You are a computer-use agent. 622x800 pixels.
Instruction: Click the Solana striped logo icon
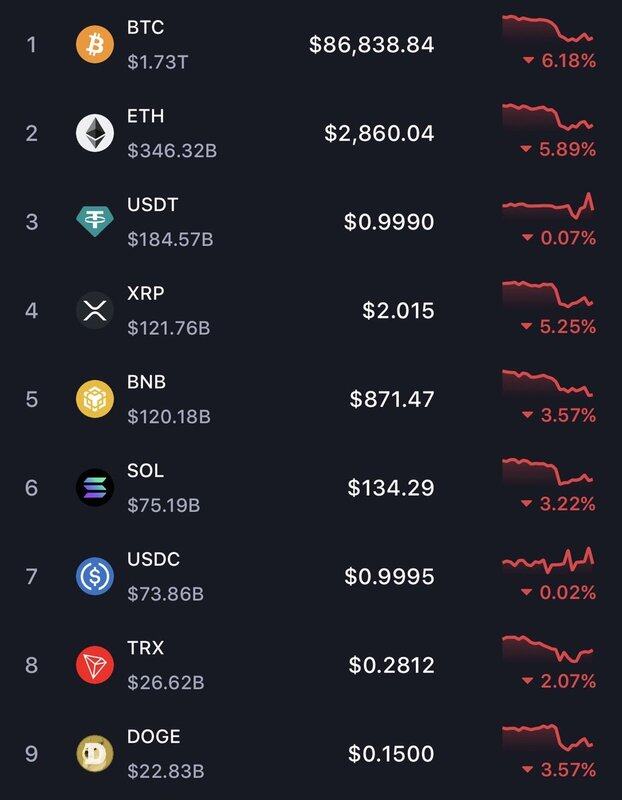click(x=95, y=487)
